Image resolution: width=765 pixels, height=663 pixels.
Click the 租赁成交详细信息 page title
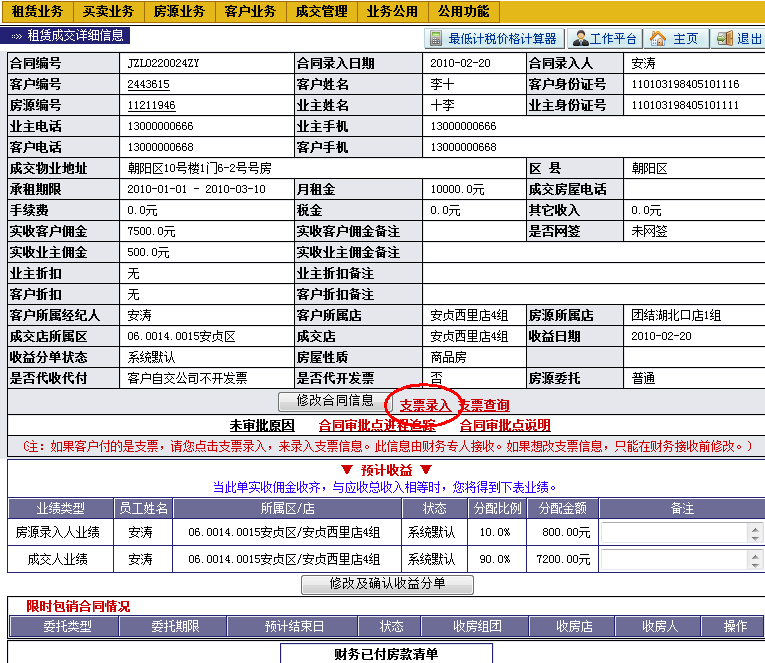75,35
